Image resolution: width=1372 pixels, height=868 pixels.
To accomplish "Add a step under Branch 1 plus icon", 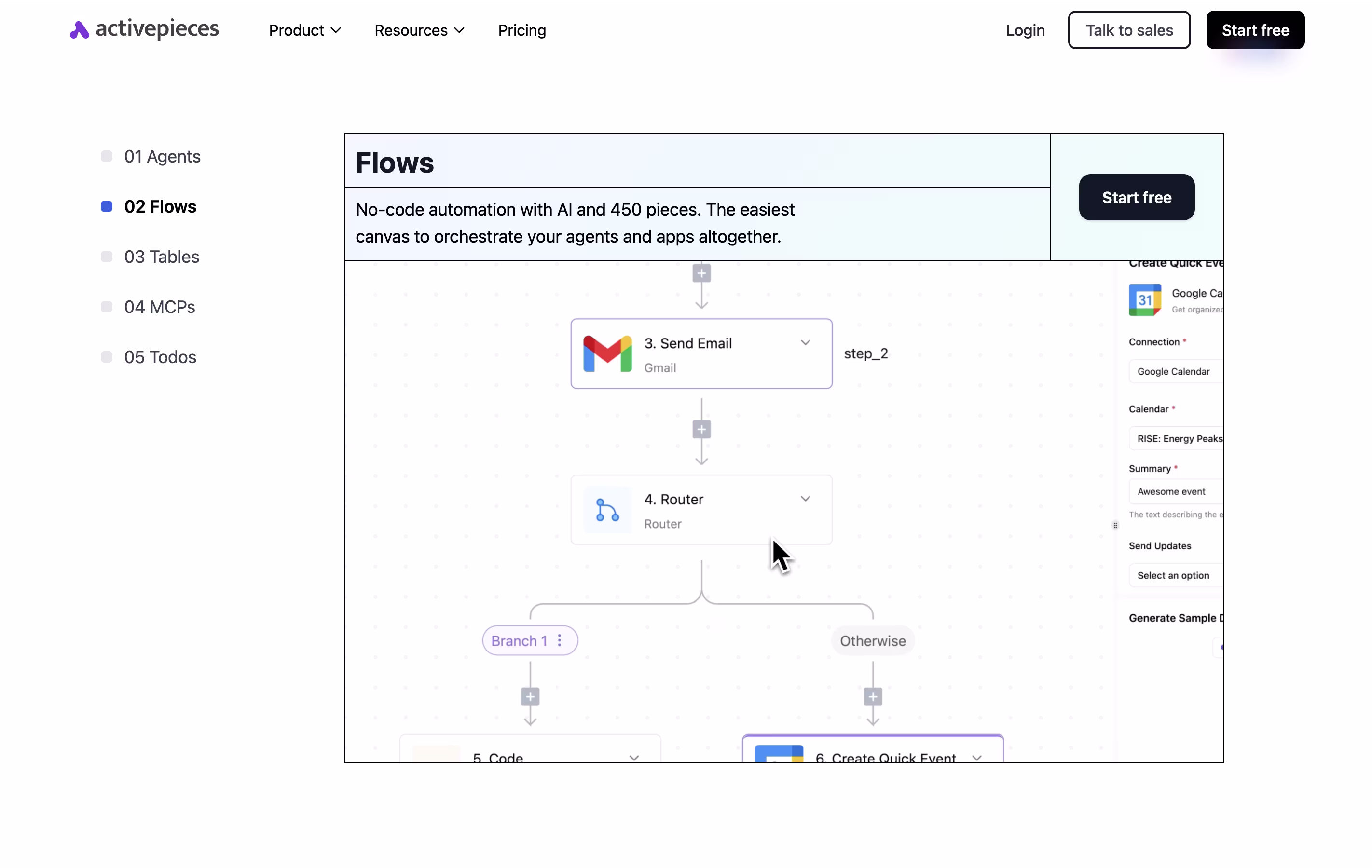I will click(x=530, y=696).
